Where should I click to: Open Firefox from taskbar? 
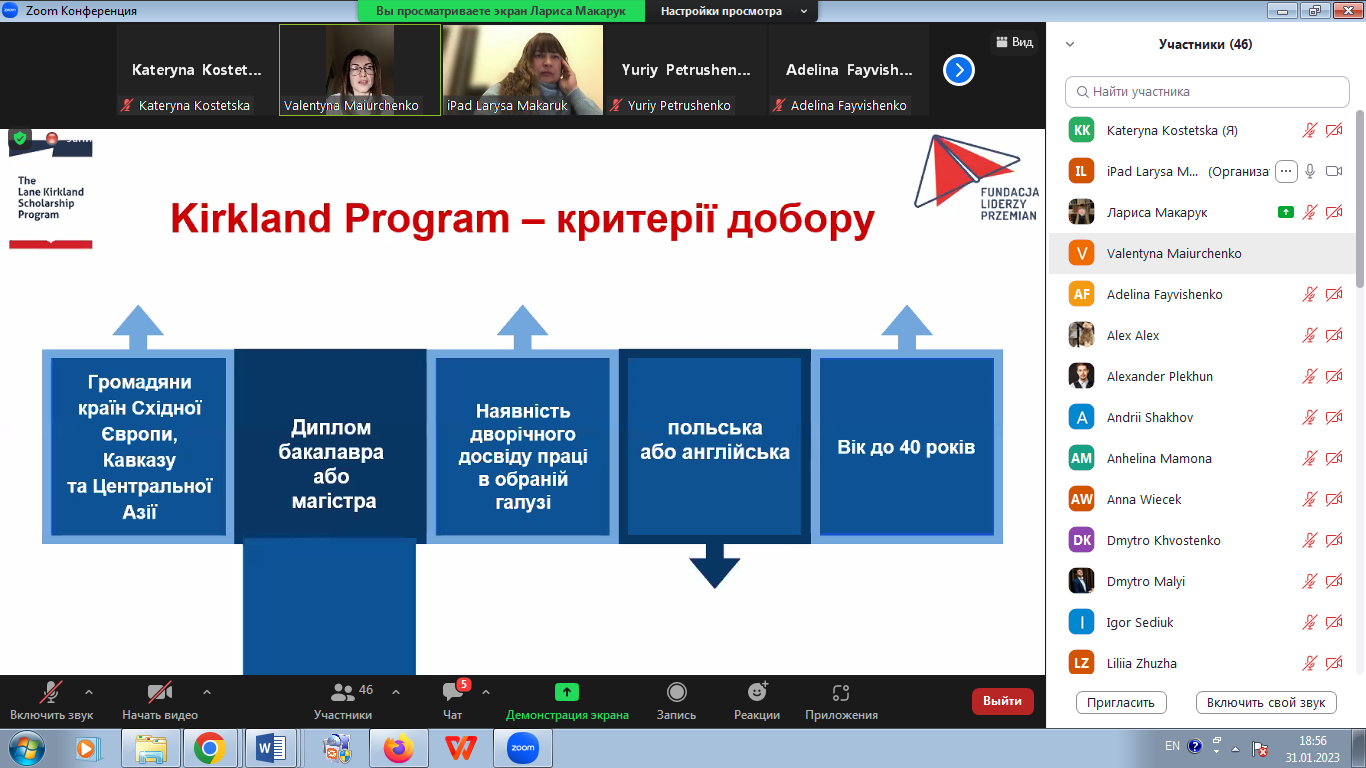[x=398, y=748]
